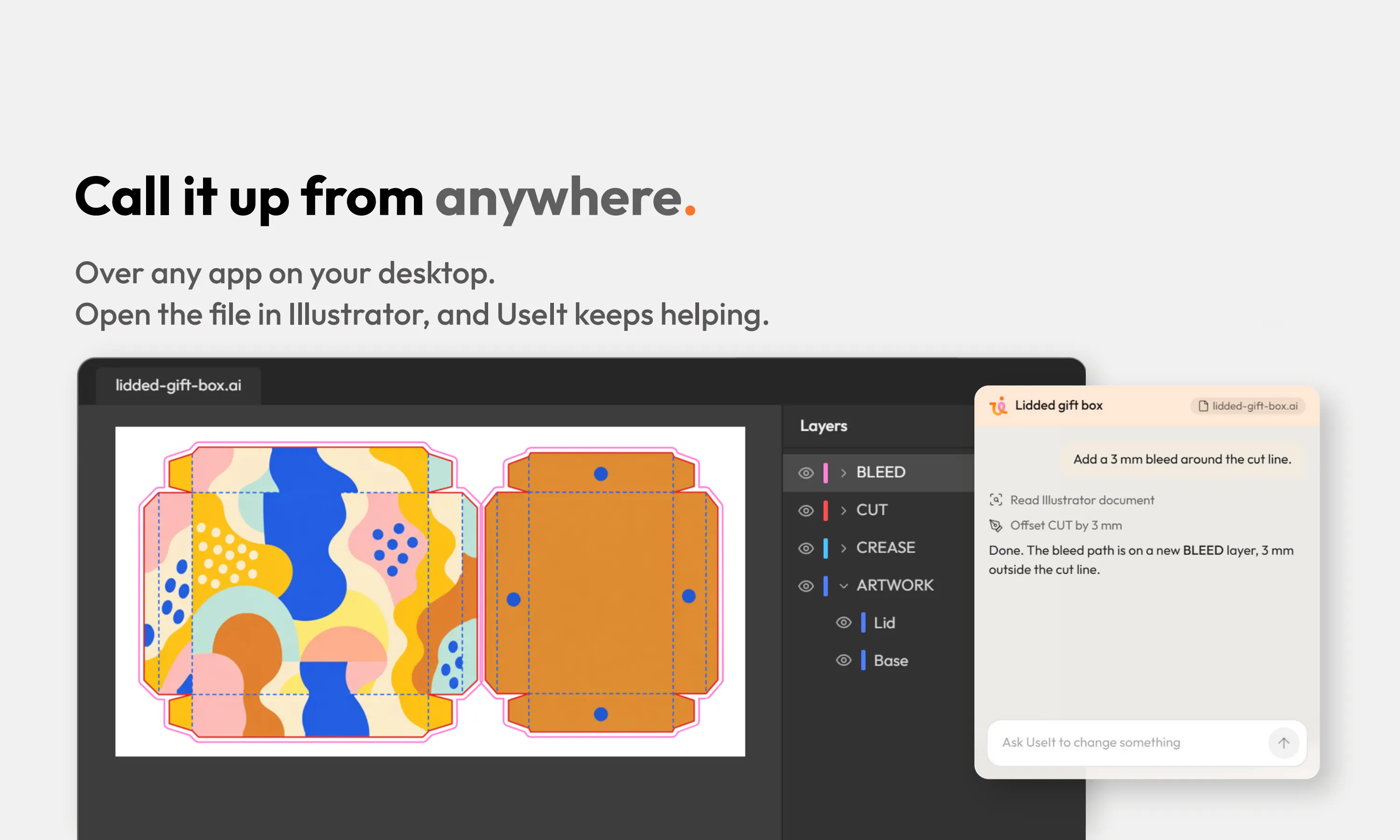Select the BLEED layer name

[881, 472]
